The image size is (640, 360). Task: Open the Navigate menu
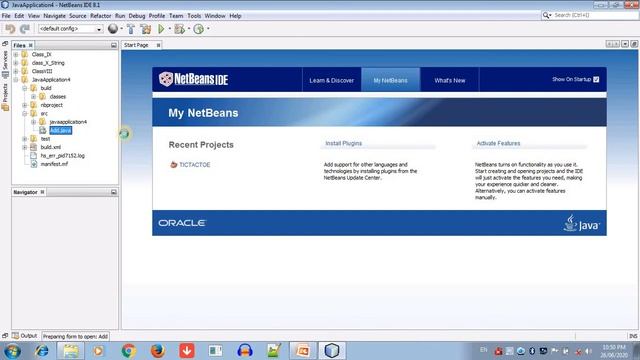tap(54, 16)
